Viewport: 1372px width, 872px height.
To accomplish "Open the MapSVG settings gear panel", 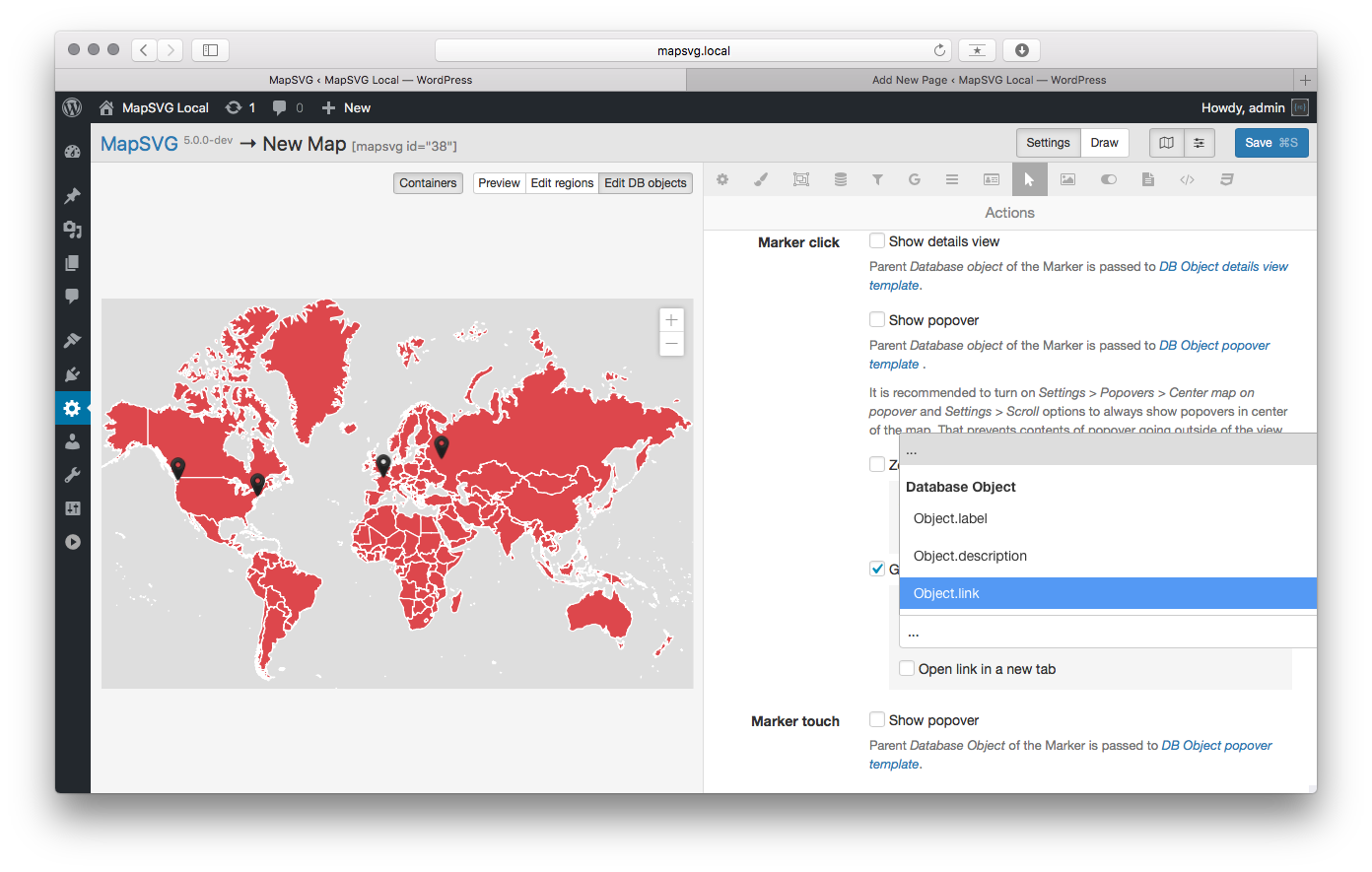I will tap(722, 179).
